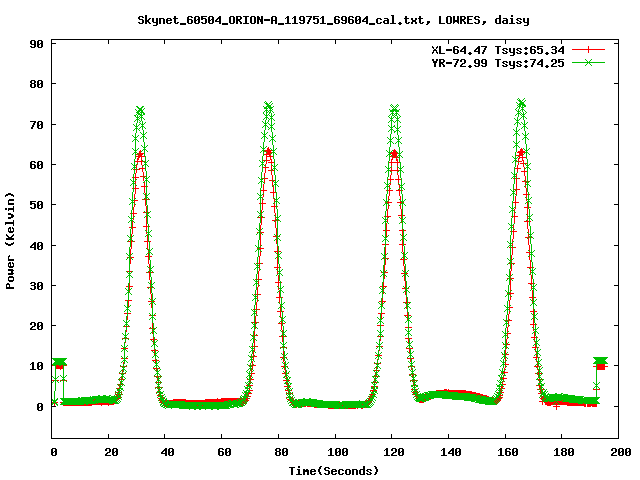Select the legend entry XL-64.47 Tsys:65.34
Screen dimensions: 640x480
[498, 50]
